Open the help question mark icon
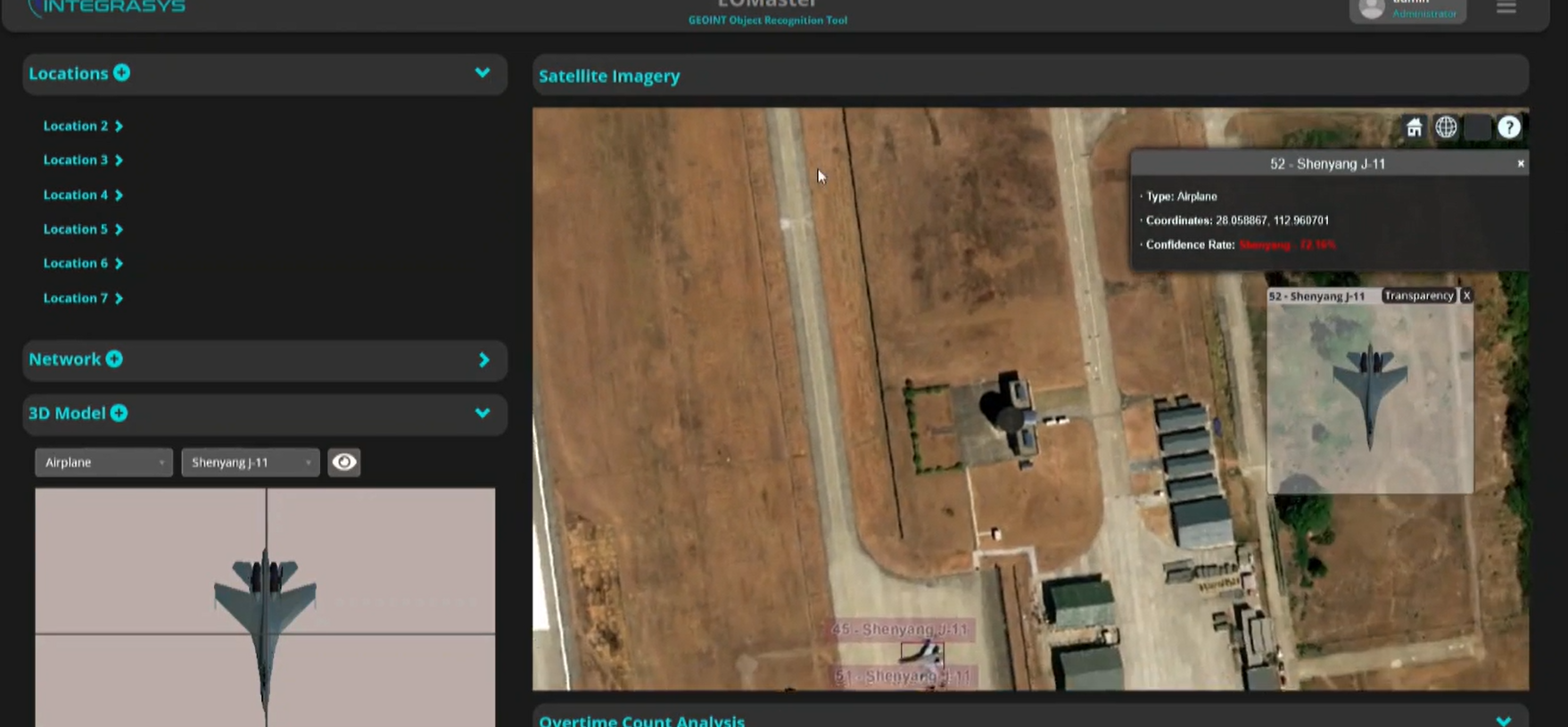1568x727 pixels. click(1508, 128)
